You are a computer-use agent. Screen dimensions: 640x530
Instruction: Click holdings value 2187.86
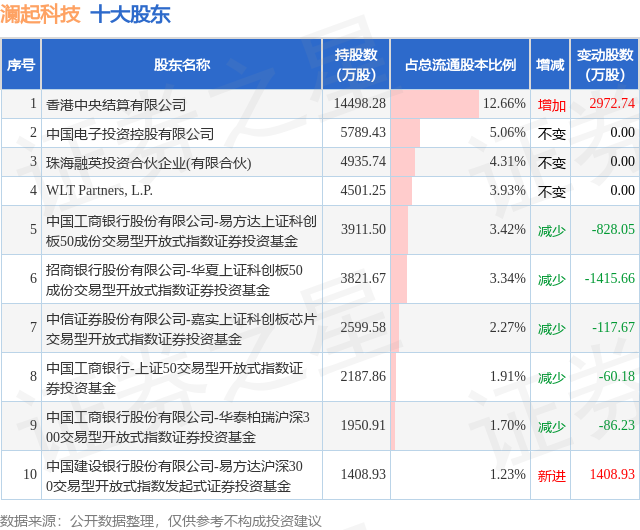tap(363, 376)
